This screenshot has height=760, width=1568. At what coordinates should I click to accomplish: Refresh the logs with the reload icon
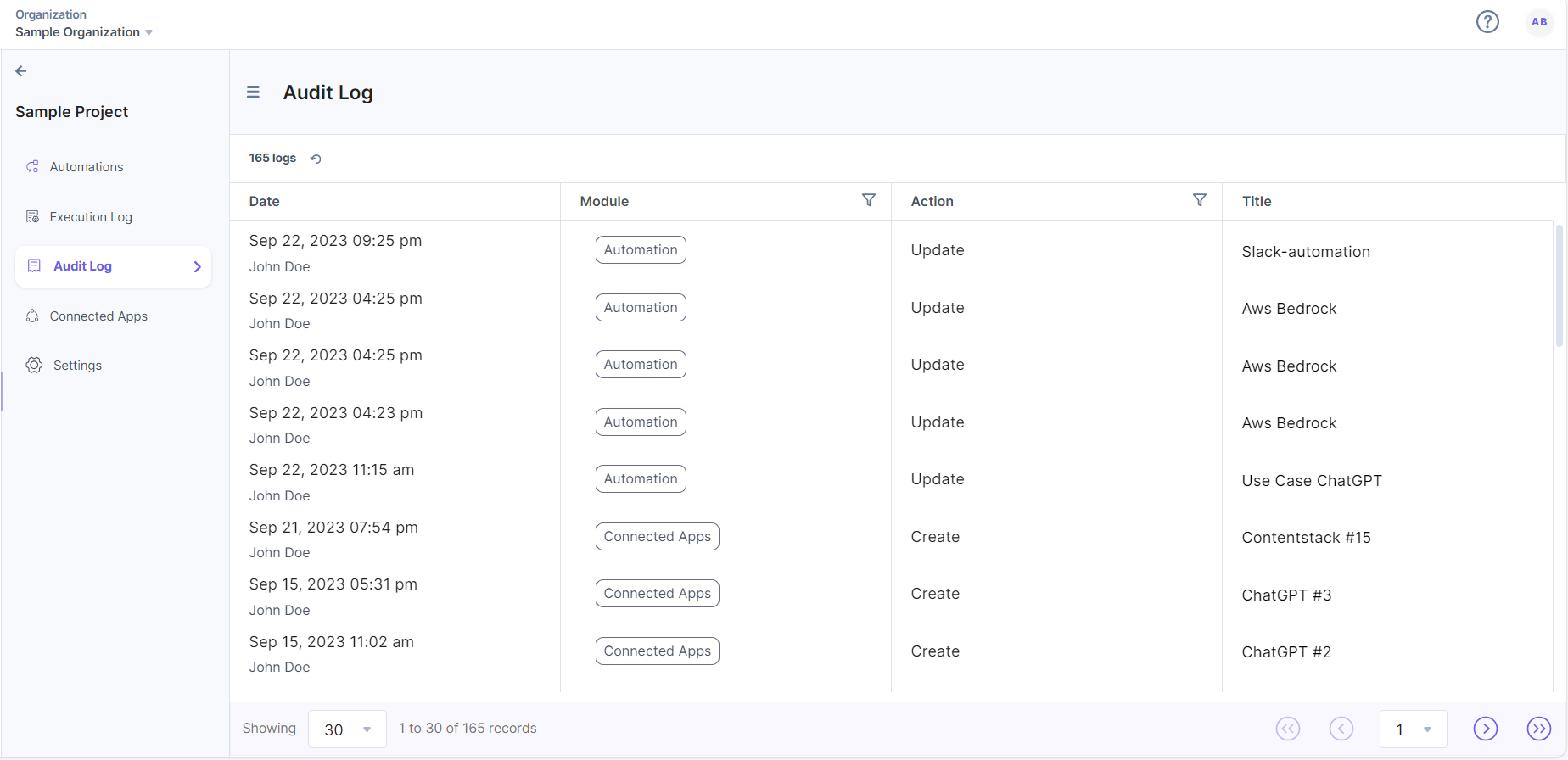pyautogui.click(x=316, y=159)
